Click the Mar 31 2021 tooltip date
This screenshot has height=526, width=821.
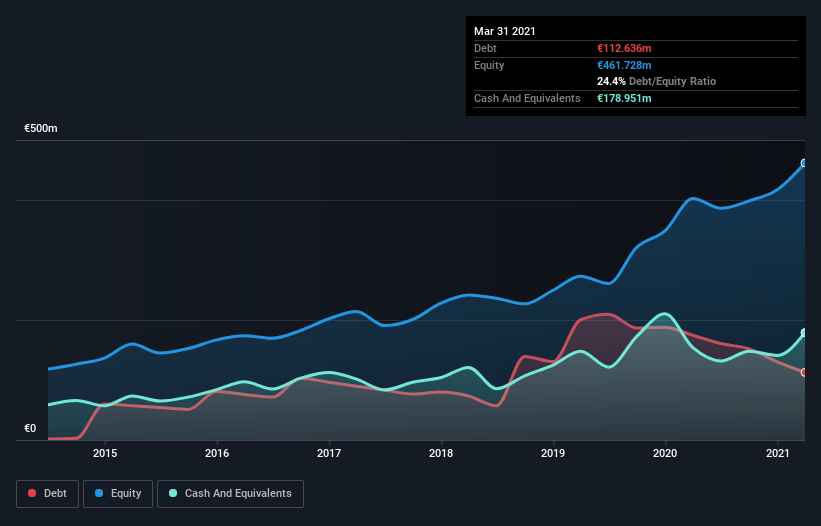tap(505, 31)
